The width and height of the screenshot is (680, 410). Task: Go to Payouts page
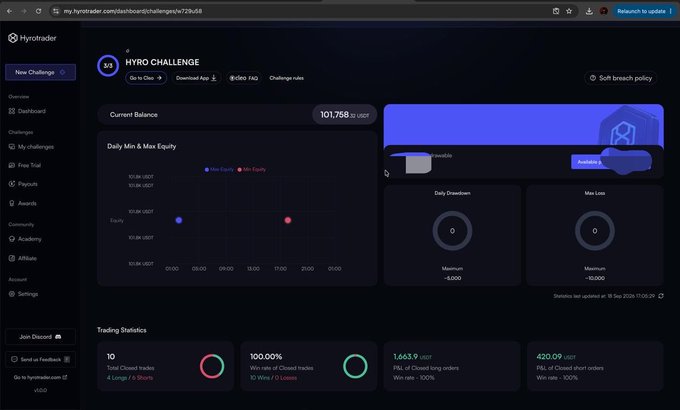pyautogui.click(x=23, y=184)
